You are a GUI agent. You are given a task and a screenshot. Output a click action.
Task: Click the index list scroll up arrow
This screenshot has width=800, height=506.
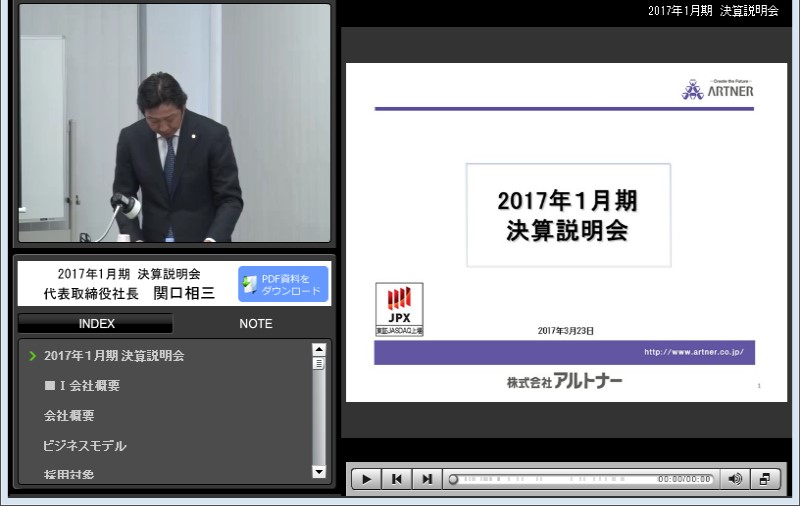coord(319,349)
